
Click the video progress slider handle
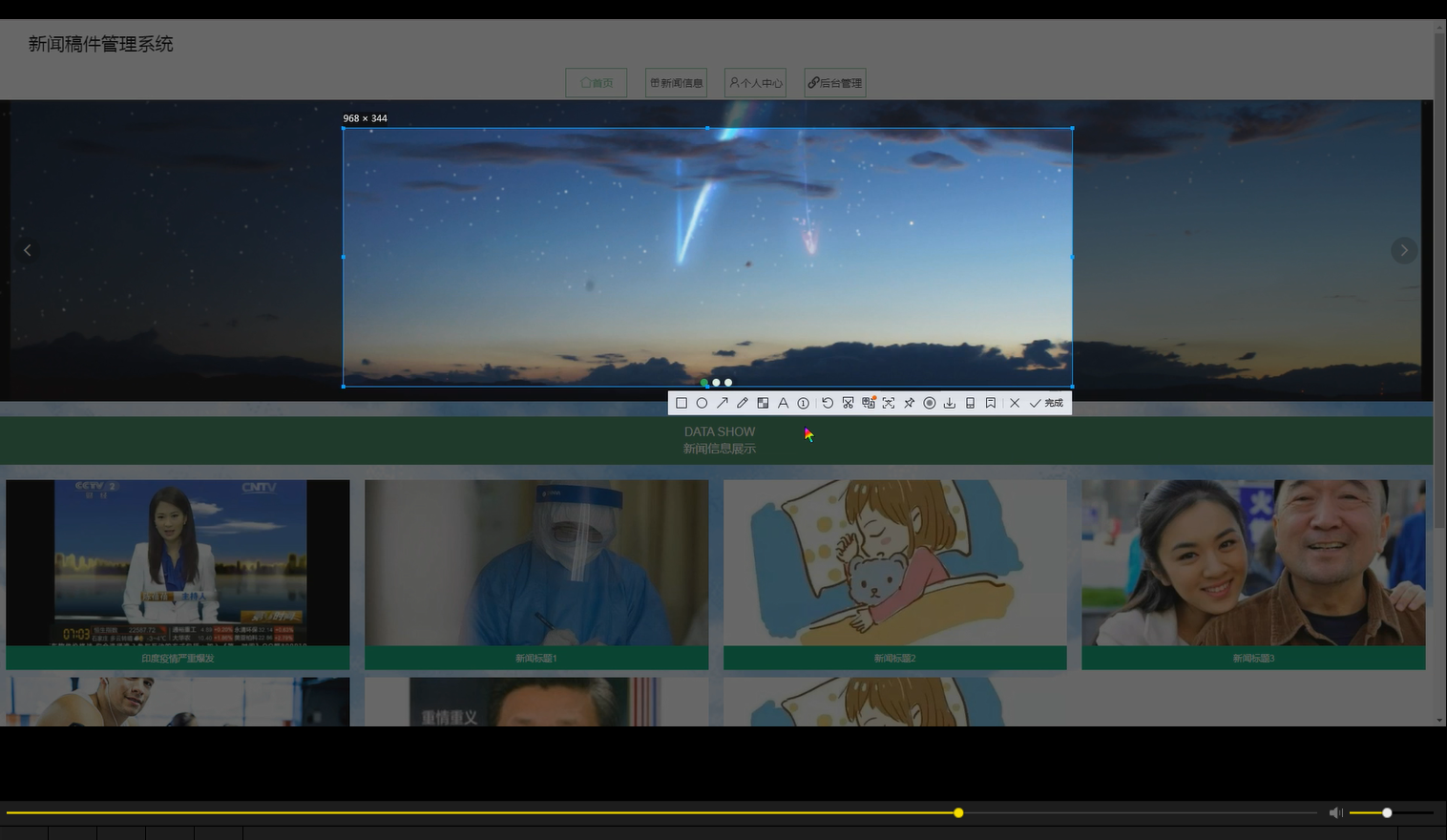pyautogui.click(x=958, y=813)
